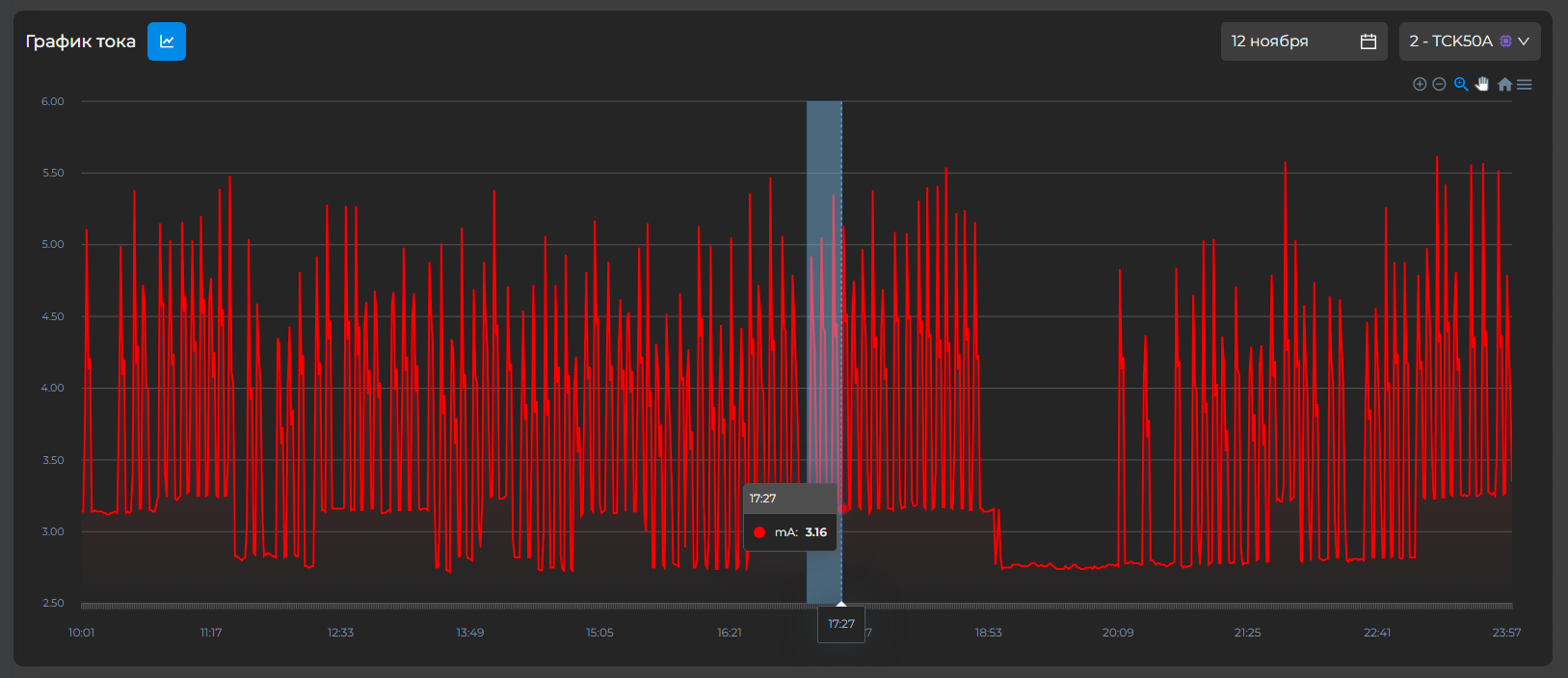Click the red mA series marker in tooltip
The height and width of the screenshot is (678, 1568).
tap(759, 532)
